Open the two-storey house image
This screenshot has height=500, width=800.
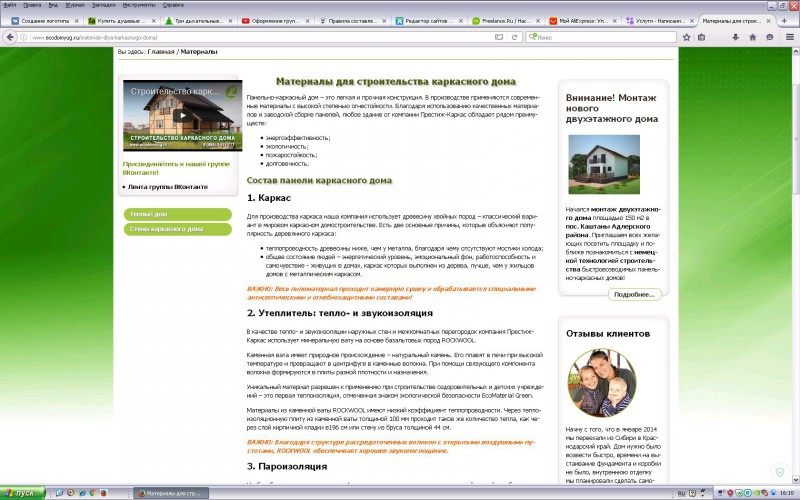(604, 164)
